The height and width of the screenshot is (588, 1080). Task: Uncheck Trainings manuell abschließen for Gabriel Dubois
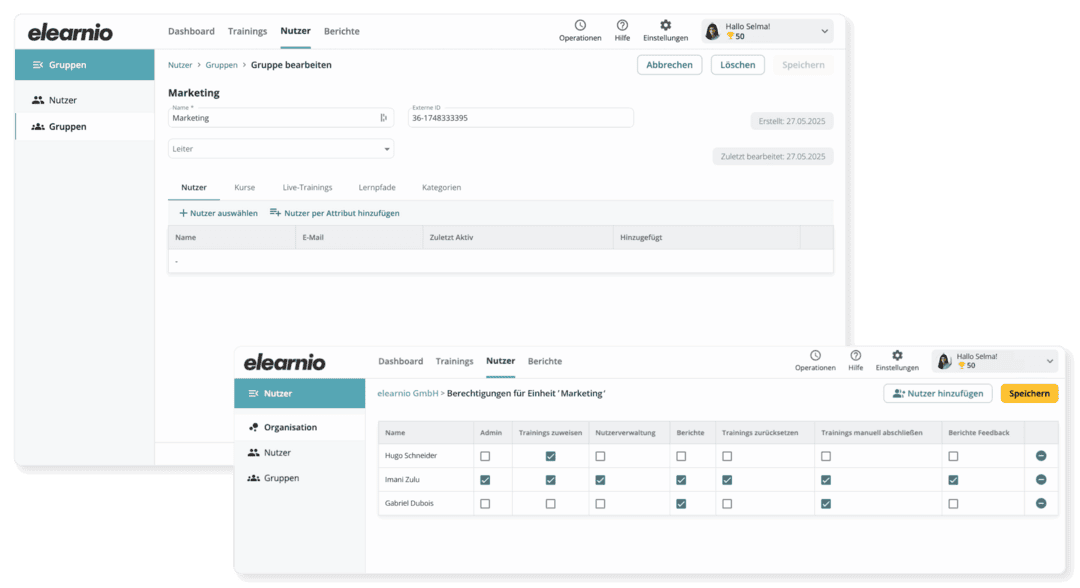[826, 504]
